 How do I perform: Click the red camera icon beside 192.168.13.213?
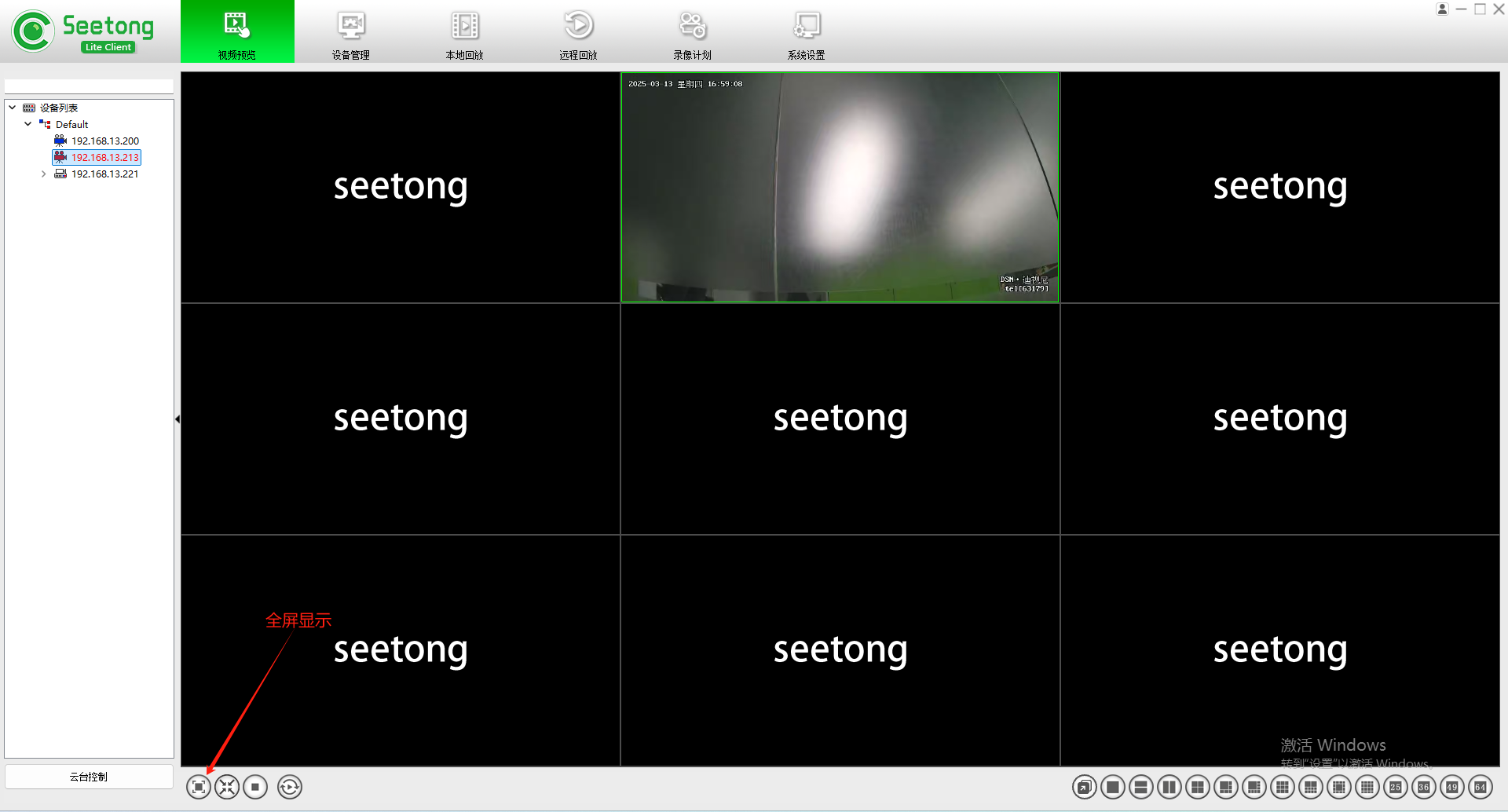(x=60, y=157)
